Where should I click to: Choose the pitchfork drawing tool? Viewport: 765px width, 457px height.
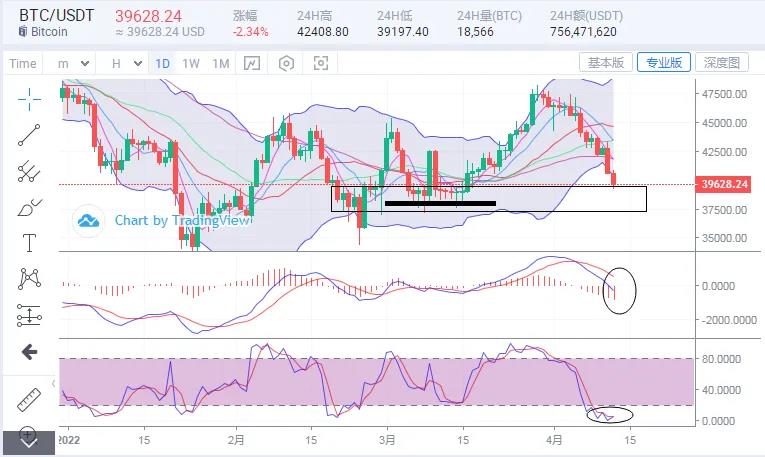pos(29,171)
